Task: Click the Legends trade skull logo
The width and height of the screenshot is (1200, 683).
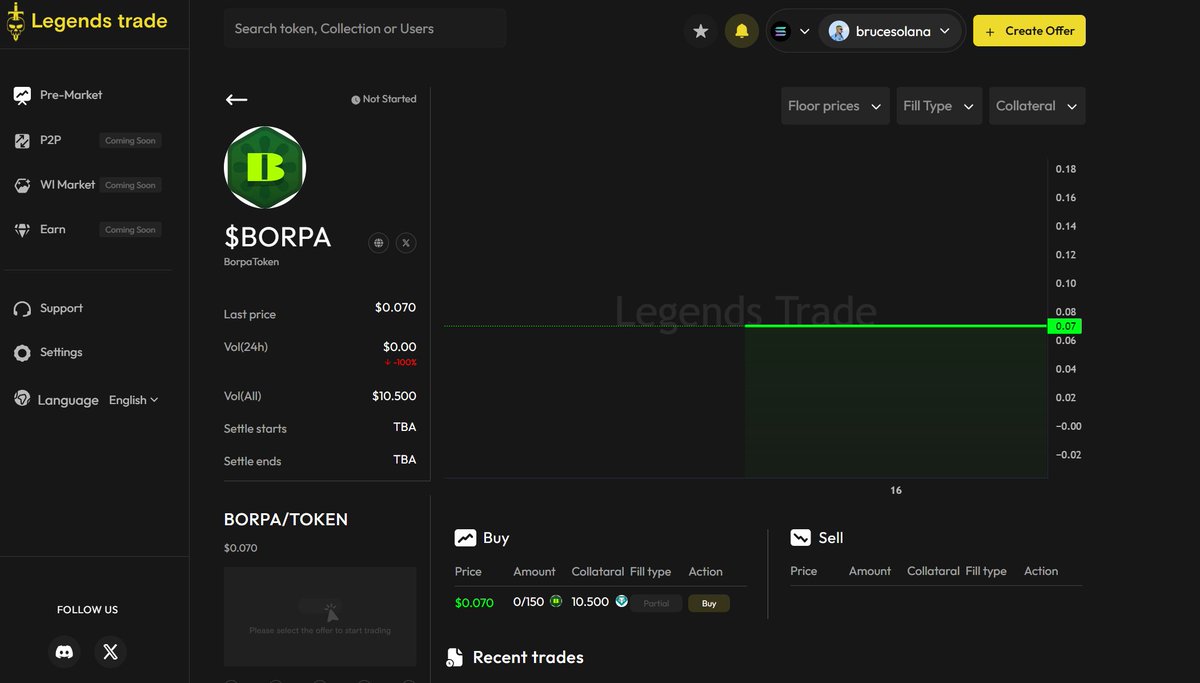Action: [15, 21]
